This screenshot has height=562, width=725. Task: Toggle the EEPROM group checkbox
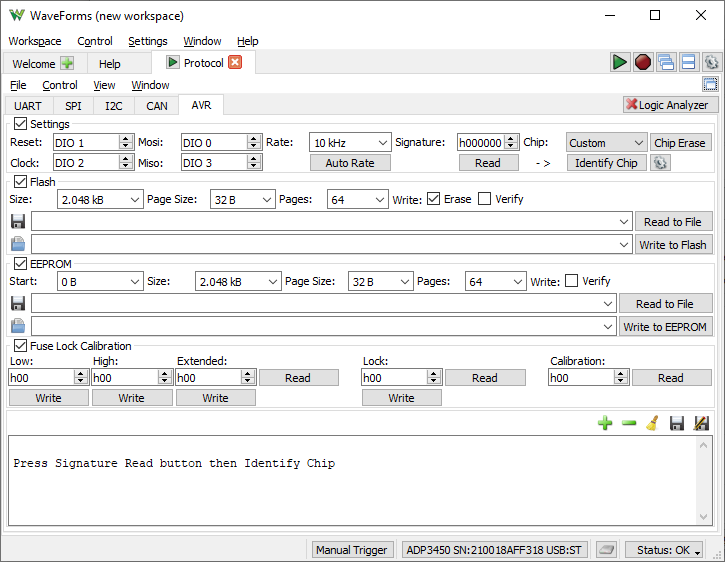(20, 264)
